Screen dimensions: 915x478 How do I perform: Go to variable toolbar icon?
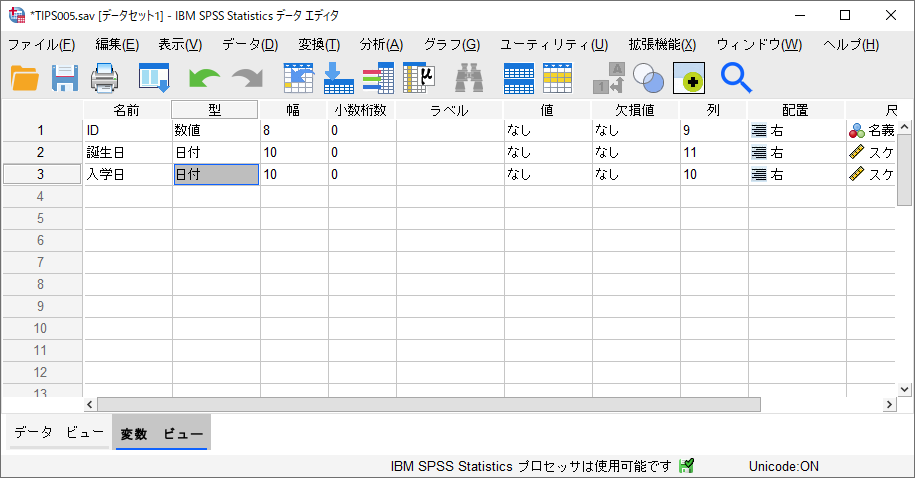[x=338, y=78]
